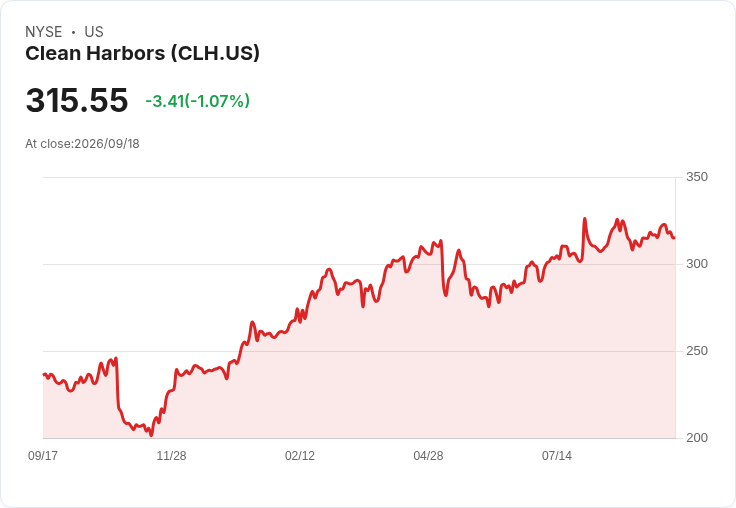Click the Clean Harbors (CLH.US) title

point(142,53)
